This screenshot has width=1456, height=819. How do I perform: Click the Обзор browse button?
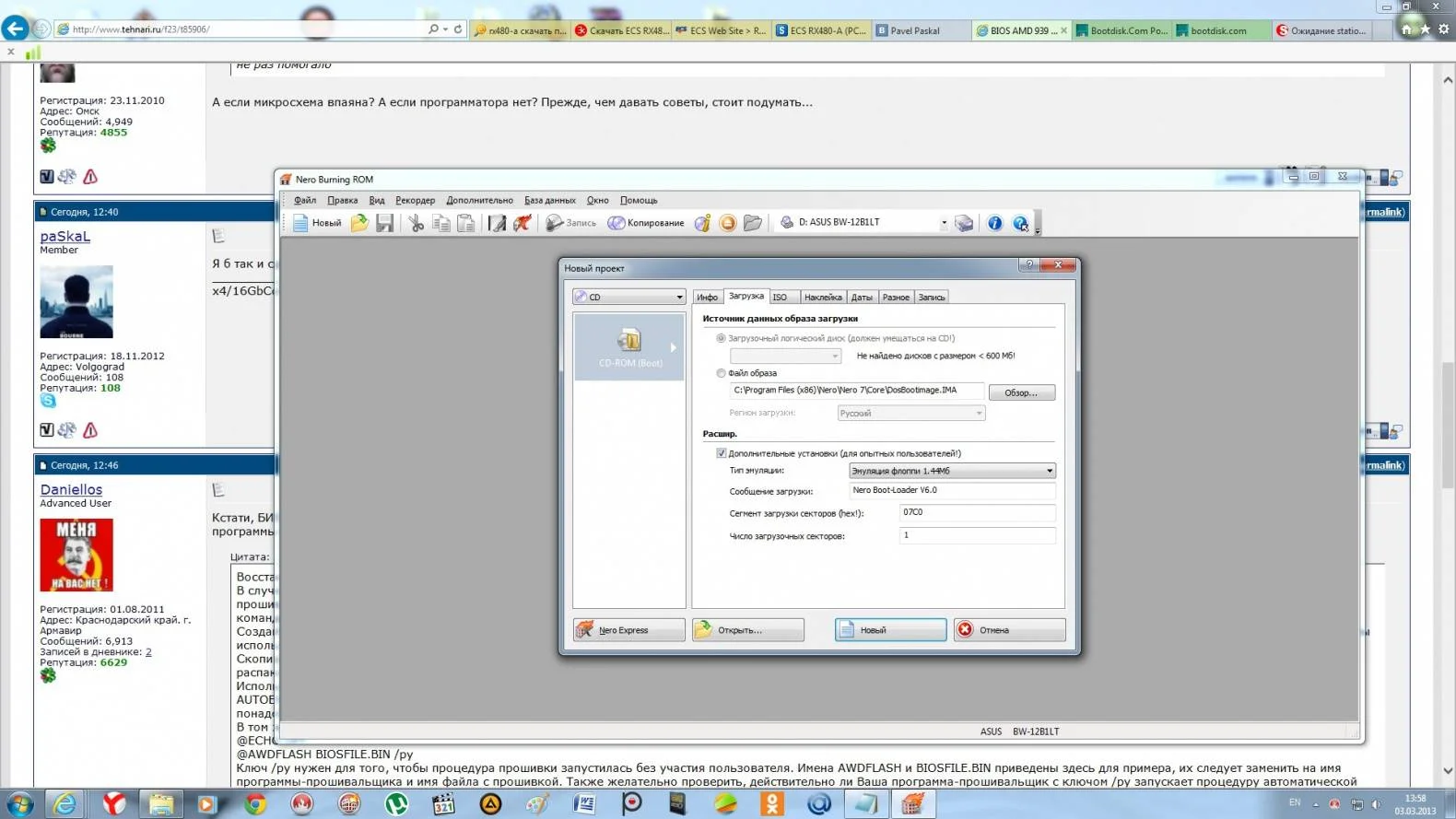coord(1021,392)
